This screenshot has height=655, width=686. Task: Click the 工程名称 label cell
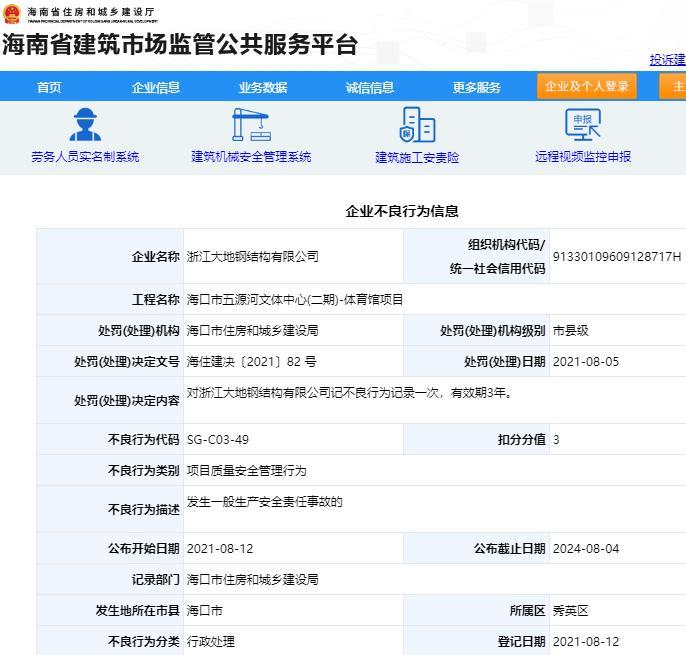pos(110,299)
